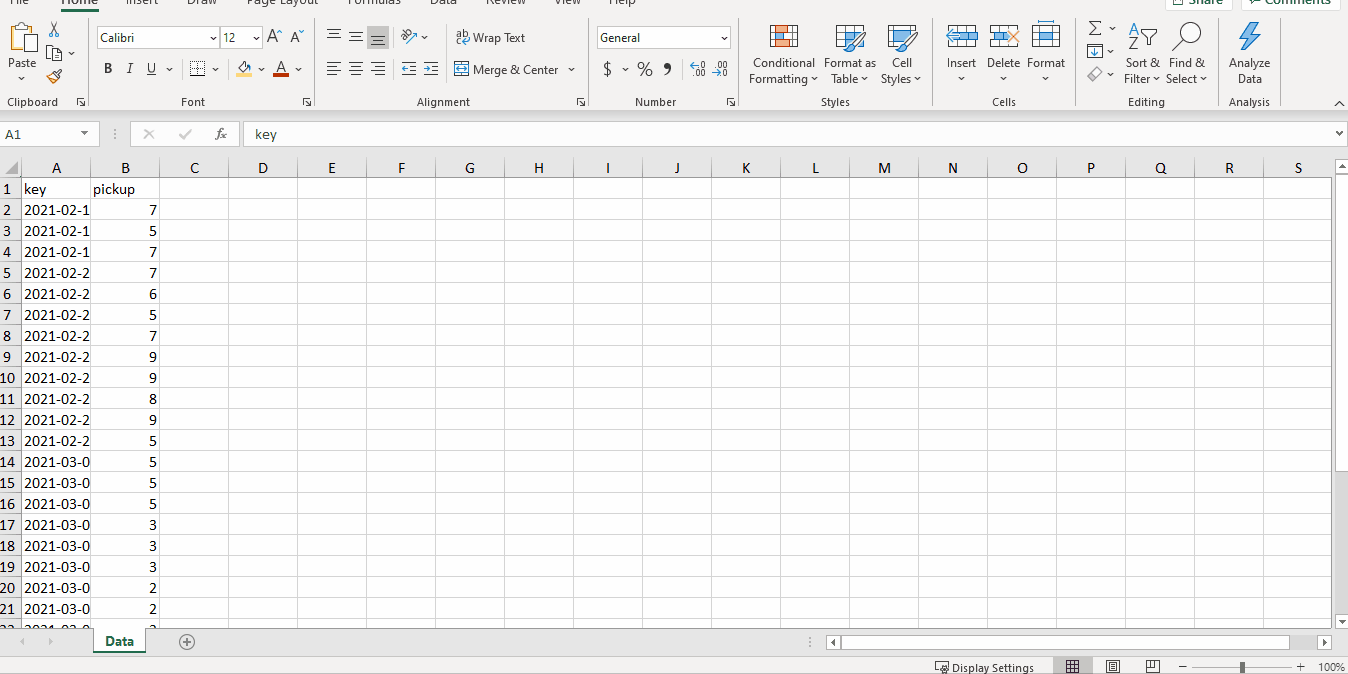Open the Sort & Filter menu
Image resolution: width=1348 pixels, height=674 pixels.
(x=1142, y=54)
